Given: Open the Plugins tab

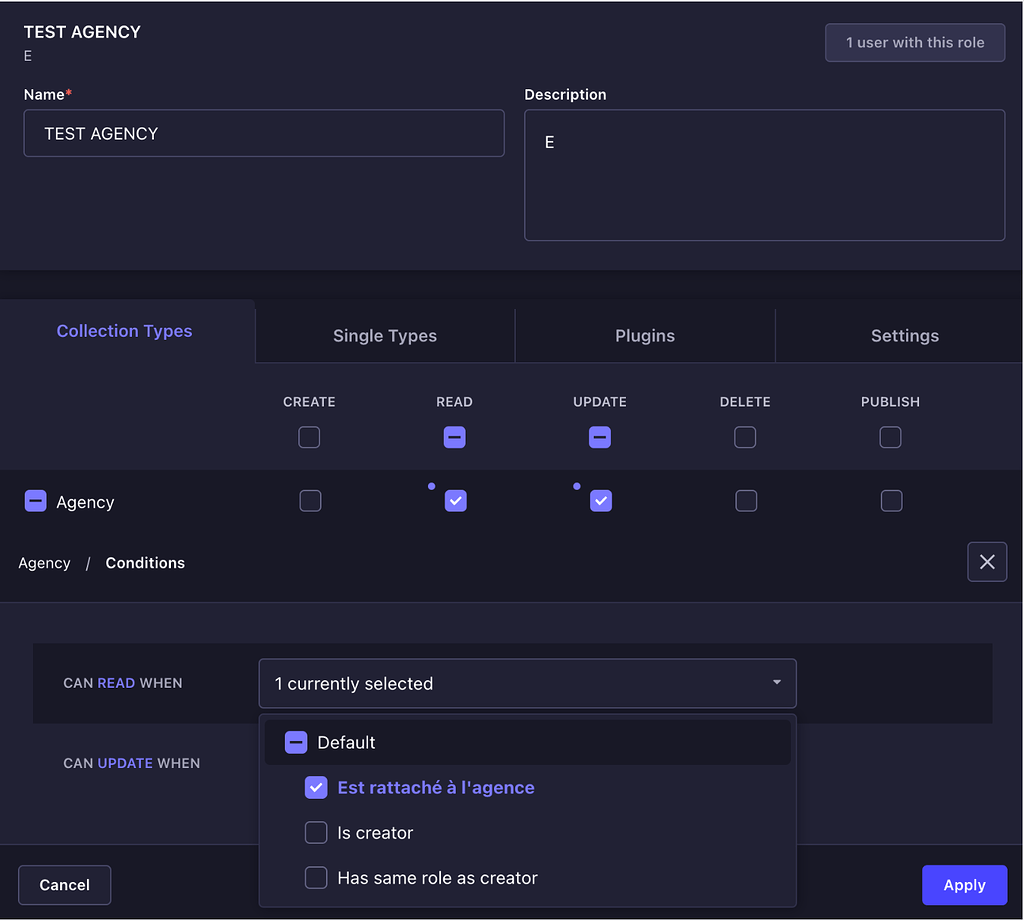Looking at the screenshot, I should [645, 335].
